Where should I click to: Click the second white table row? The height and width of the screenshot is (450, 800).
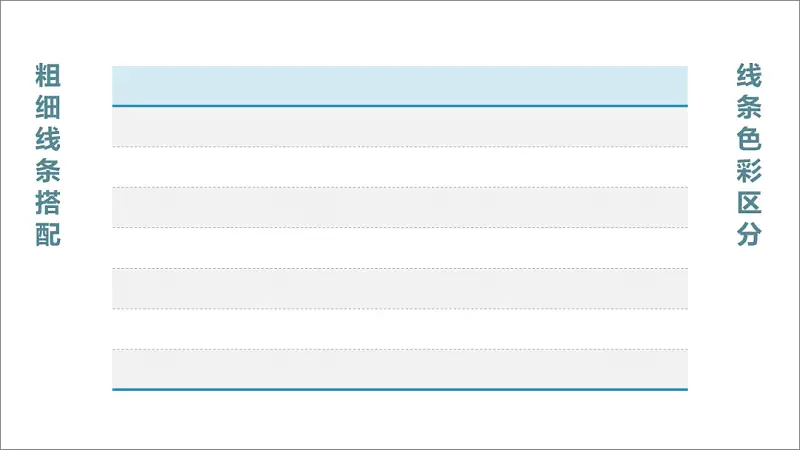(x=400, y=248)
